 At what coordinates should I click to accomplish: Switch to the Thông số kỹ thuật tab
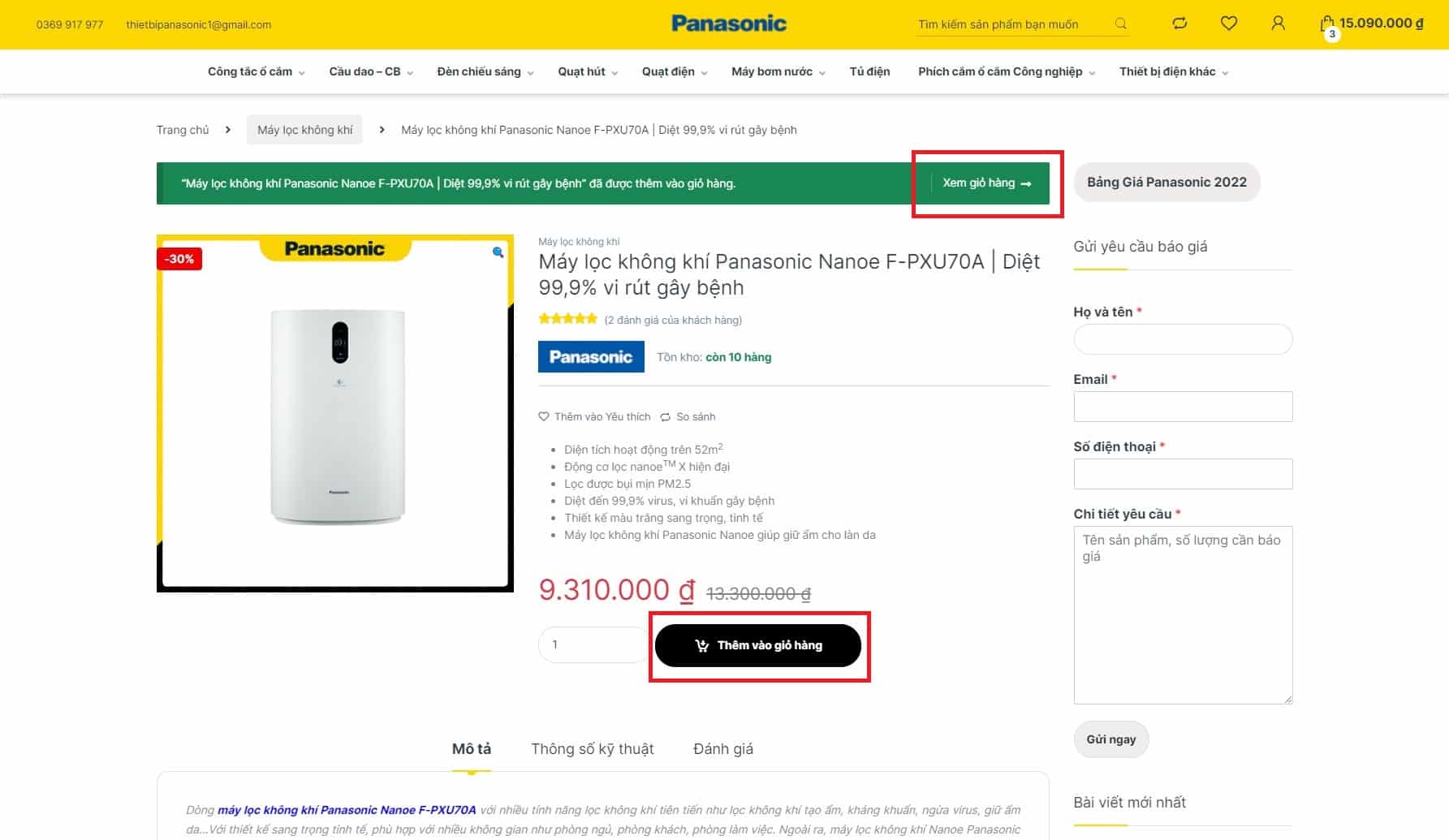coord(592,749)
